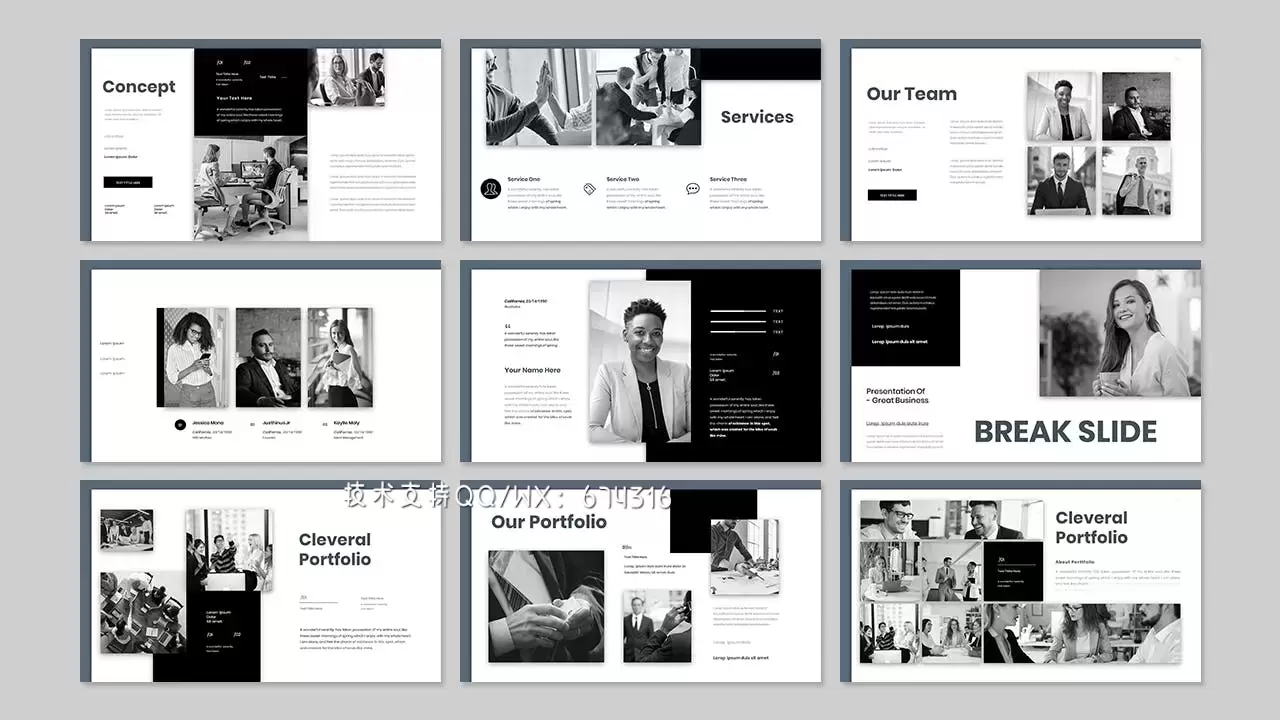This screenshot has width=1280, height=720.
Task: Click the Your Name Here heading
Action: click(532, 370)
